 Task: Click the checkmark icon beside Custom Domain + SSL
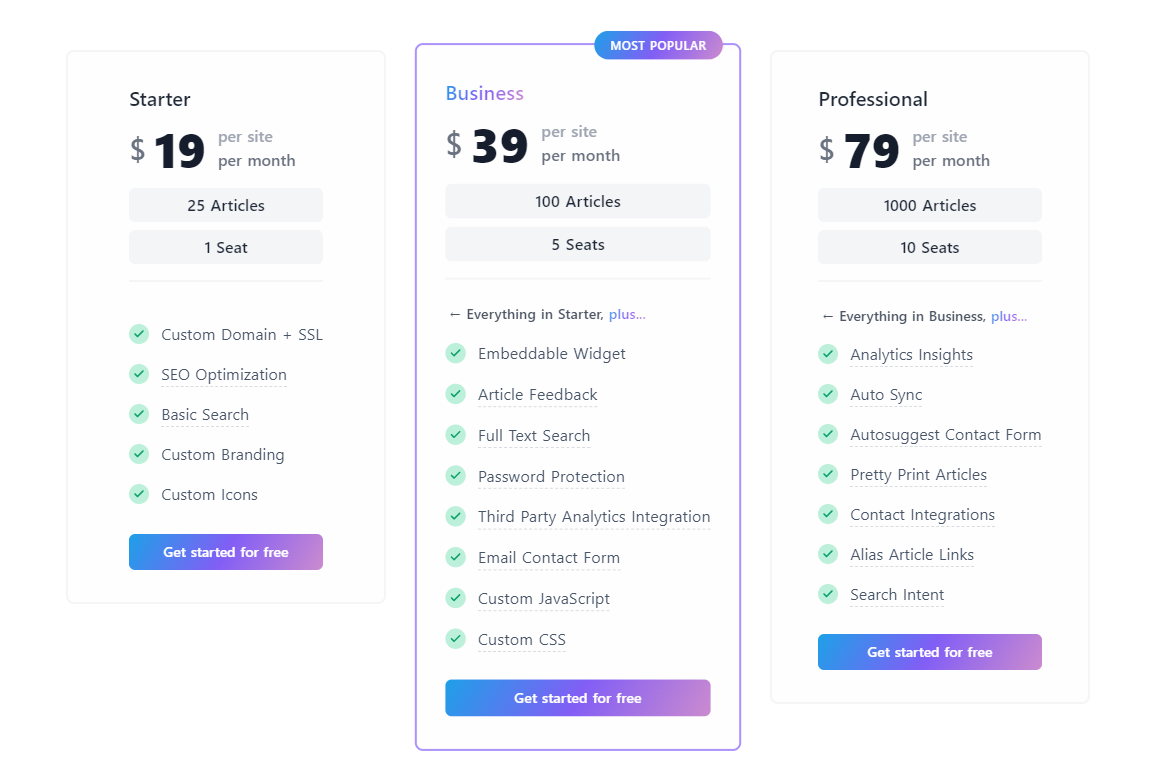[139, 334]
